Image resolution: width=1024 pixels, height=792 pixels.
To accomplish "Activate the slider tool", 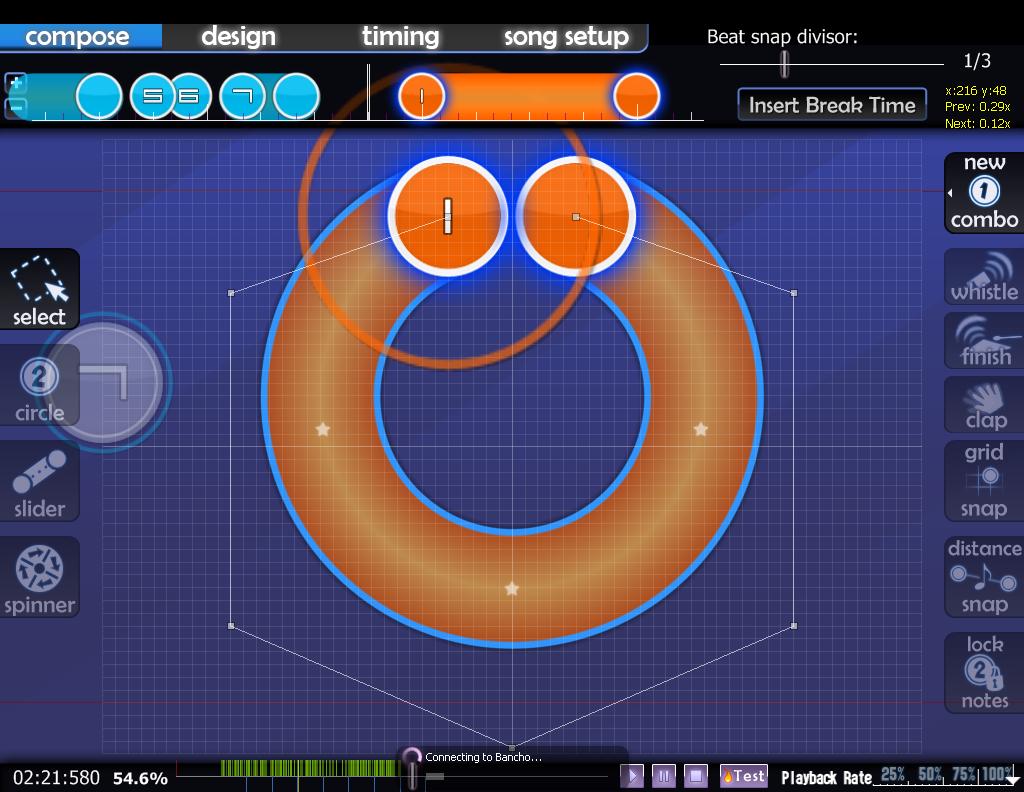I will (x=39, y=481).
